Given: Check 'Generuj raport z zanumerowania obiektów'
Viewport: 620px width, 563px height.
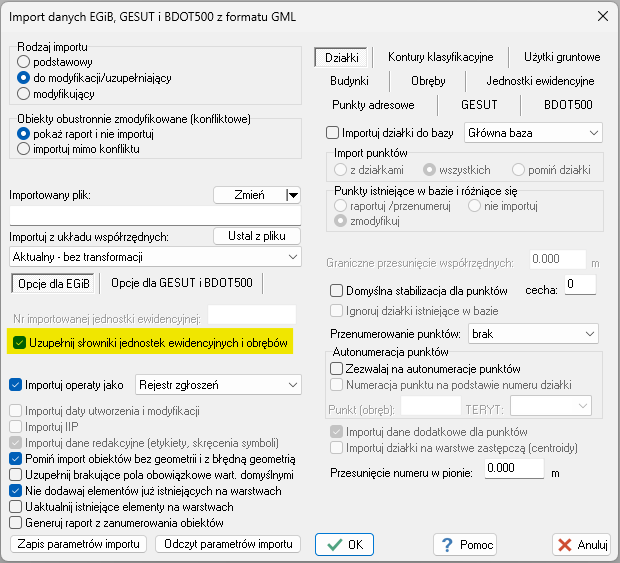Looking at the screenshot, I should (16, 521).
